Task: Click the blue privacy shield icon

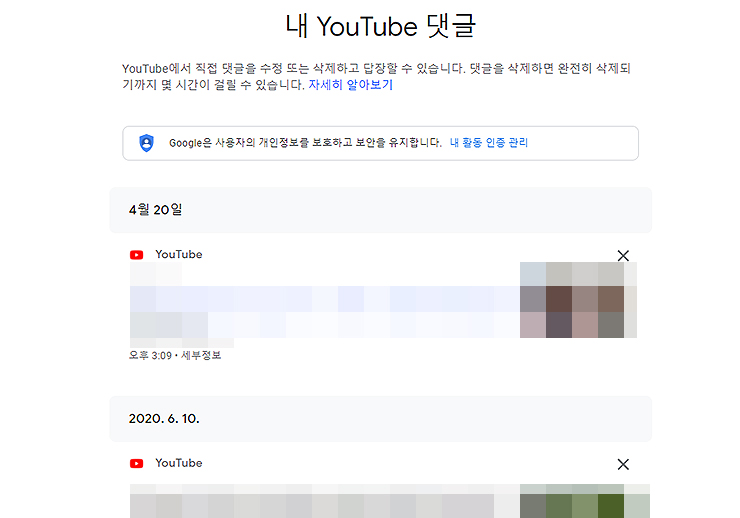Action: point(147,143)
